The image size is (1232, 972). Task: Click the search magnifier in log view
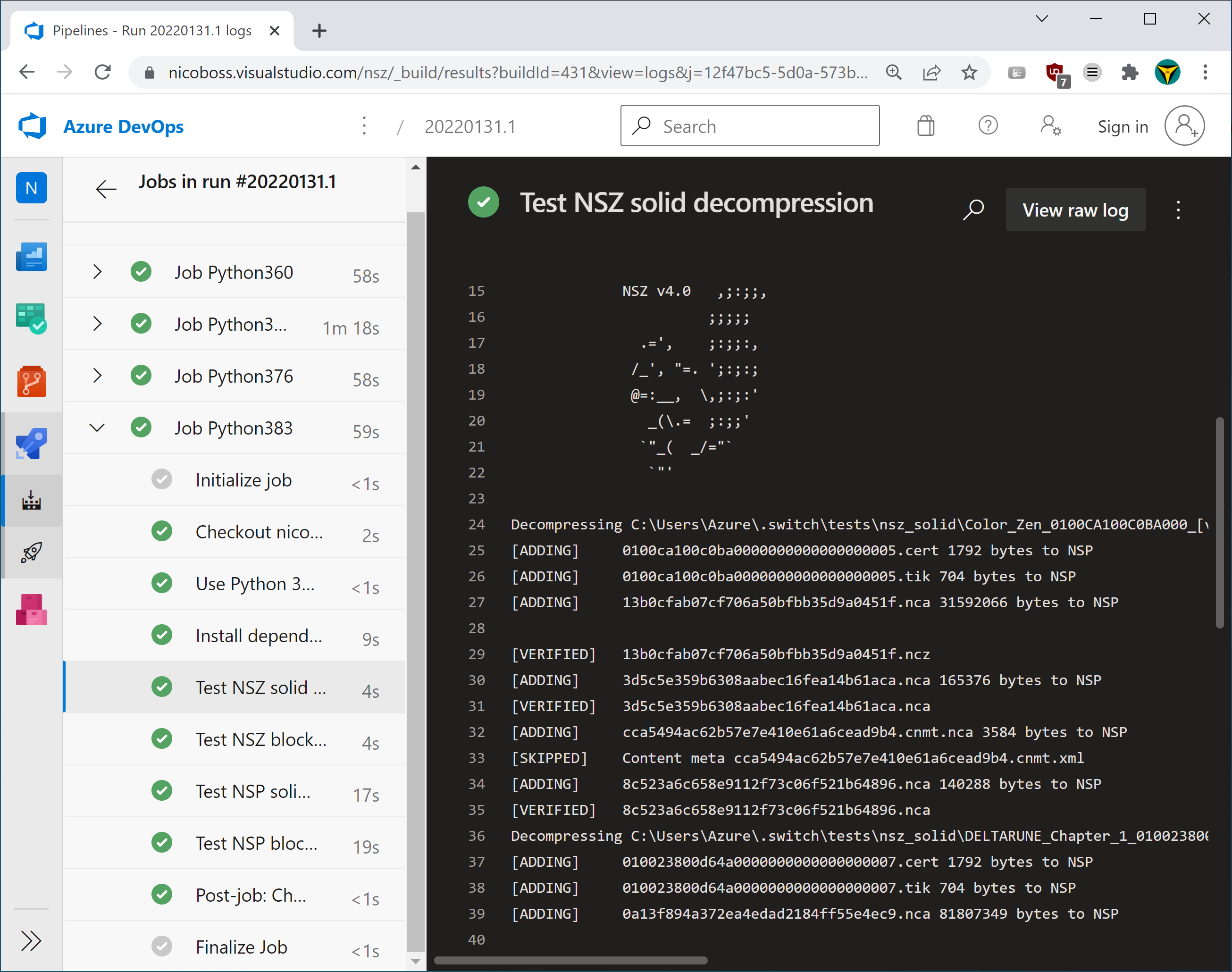[974, 210]
